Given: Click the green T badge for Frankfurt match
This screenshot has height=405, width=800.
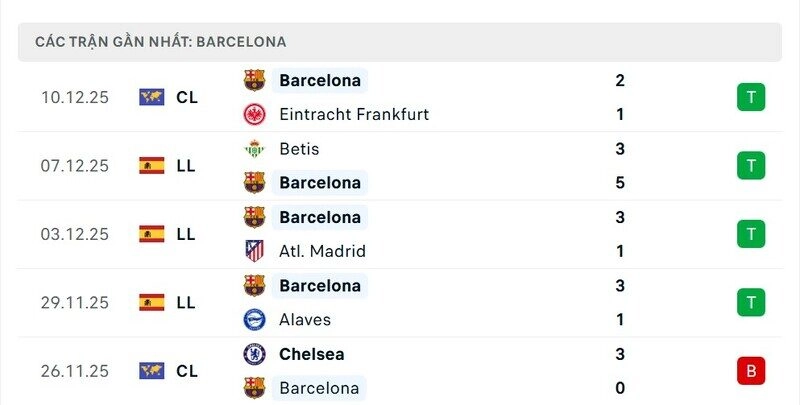Looking at the screenshot, I should [750, 97].
